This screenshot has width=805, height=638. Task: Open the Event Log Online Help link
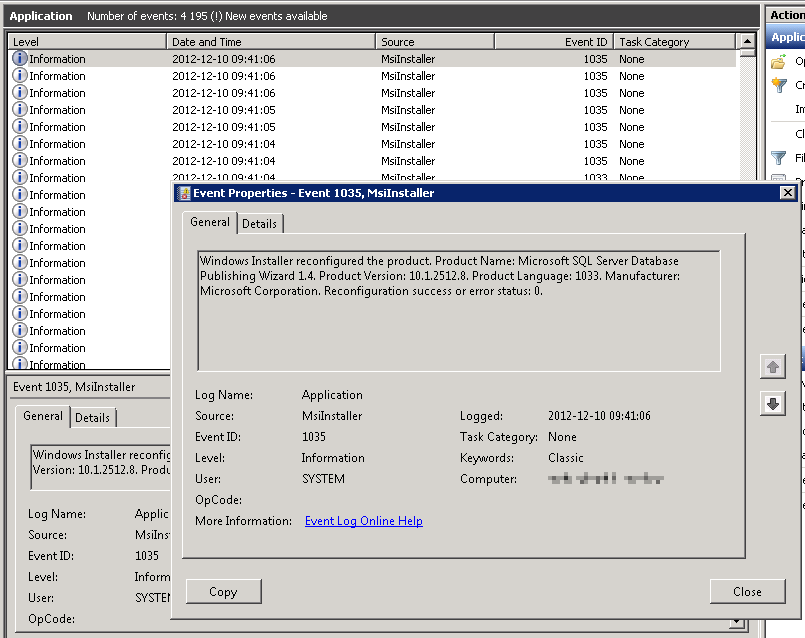click(x=363, y=520)
